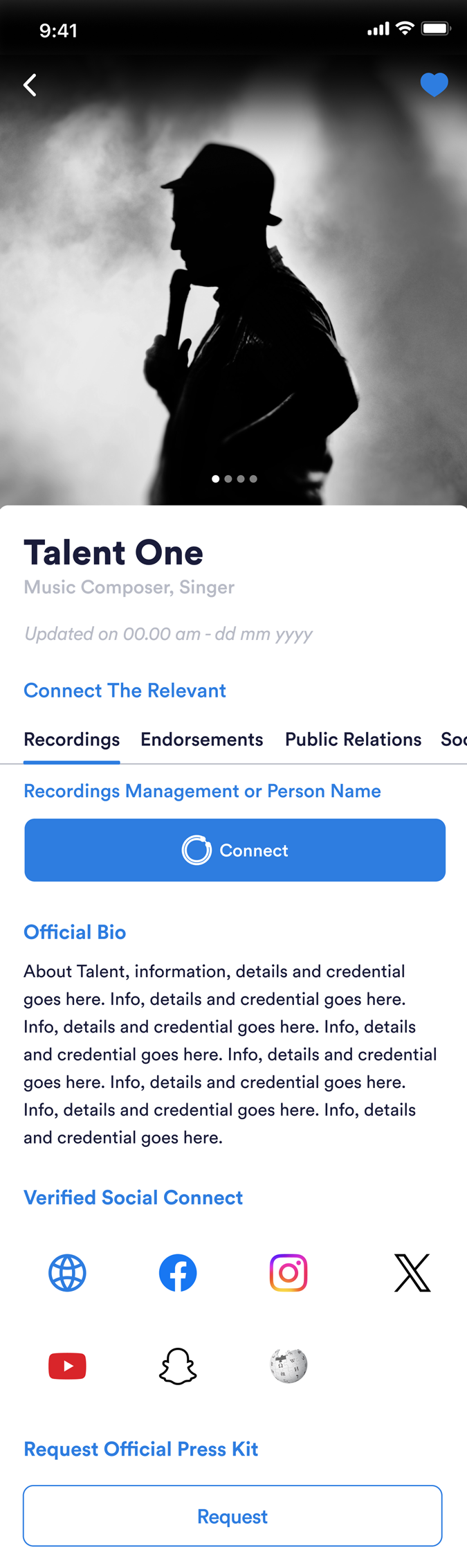This screenshot has width=467, height=1568.
Task: Select the second photo carousel dot
Action: [x=228, y=479]
